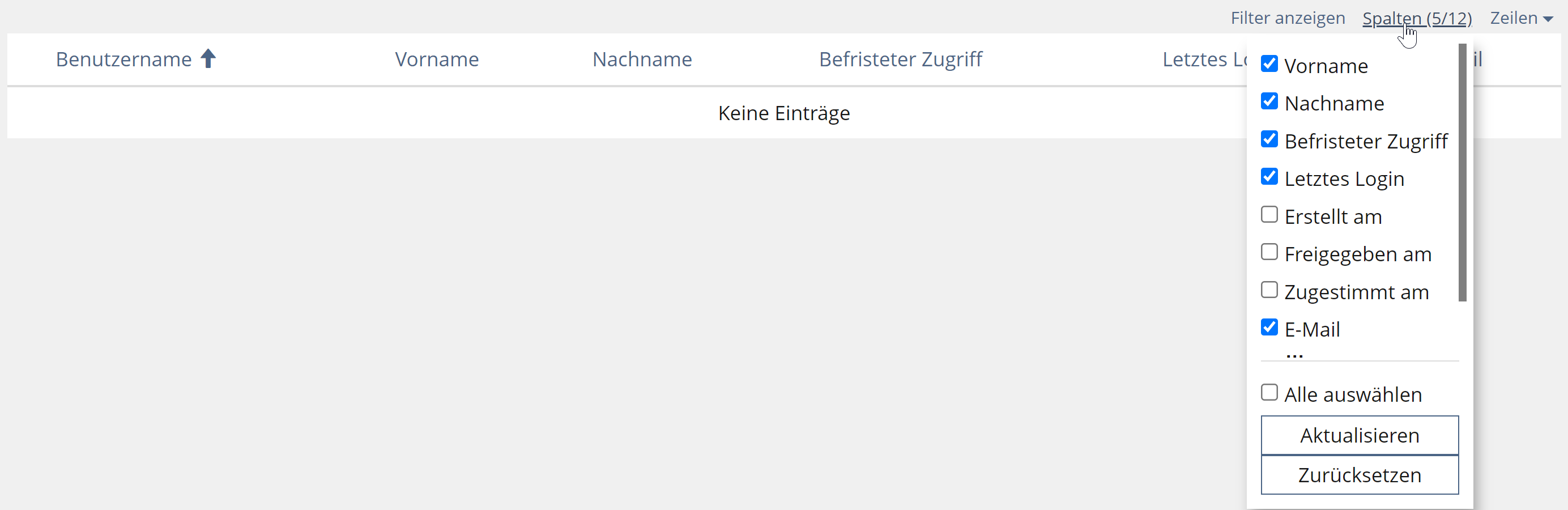Sort by the Nachname column header

(642, 59)
